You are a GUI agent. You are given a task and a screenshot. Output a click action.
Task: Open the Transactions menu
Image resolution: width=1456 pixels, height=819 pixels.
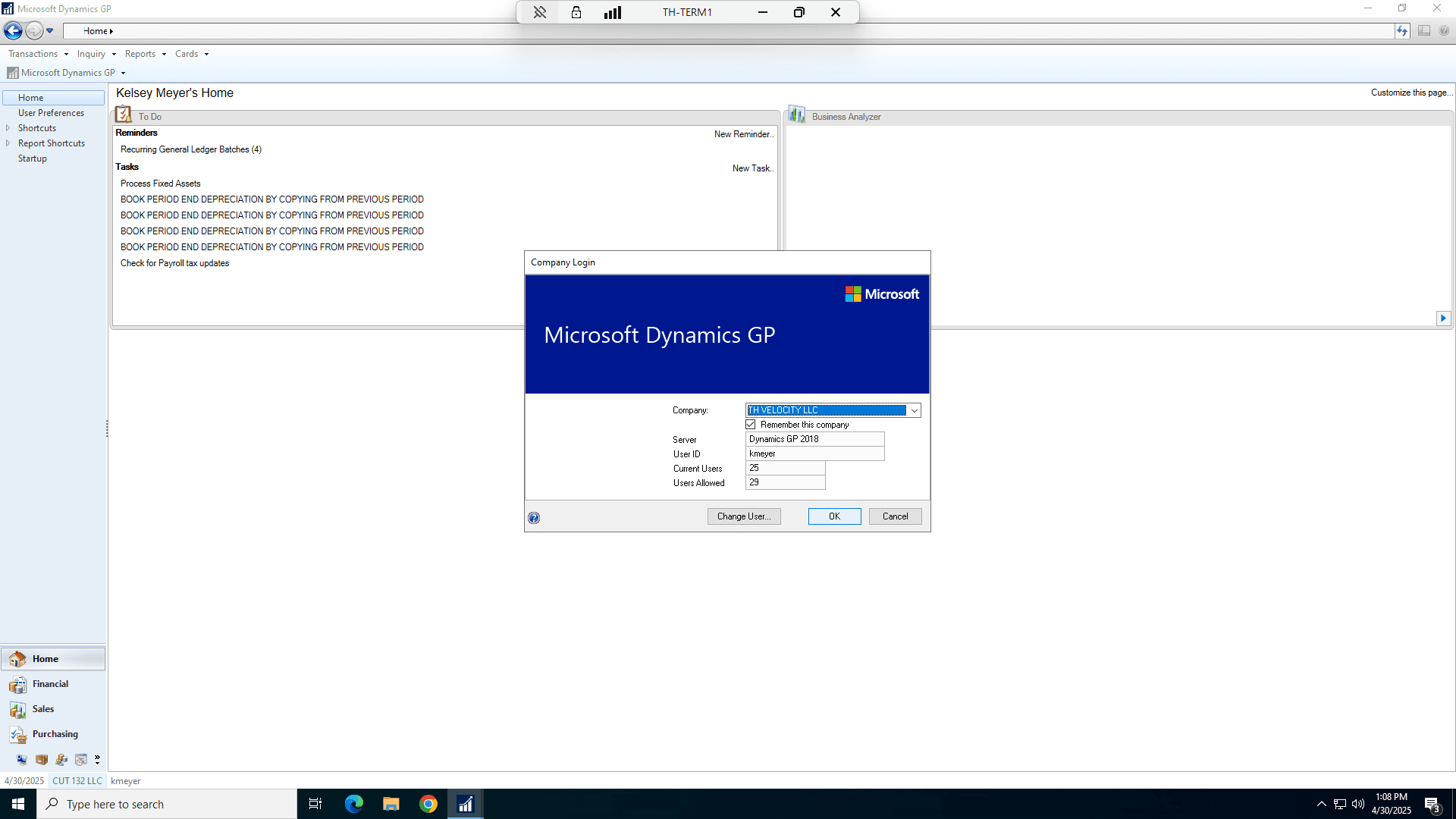pyautogui.click(x=38, y=54)
